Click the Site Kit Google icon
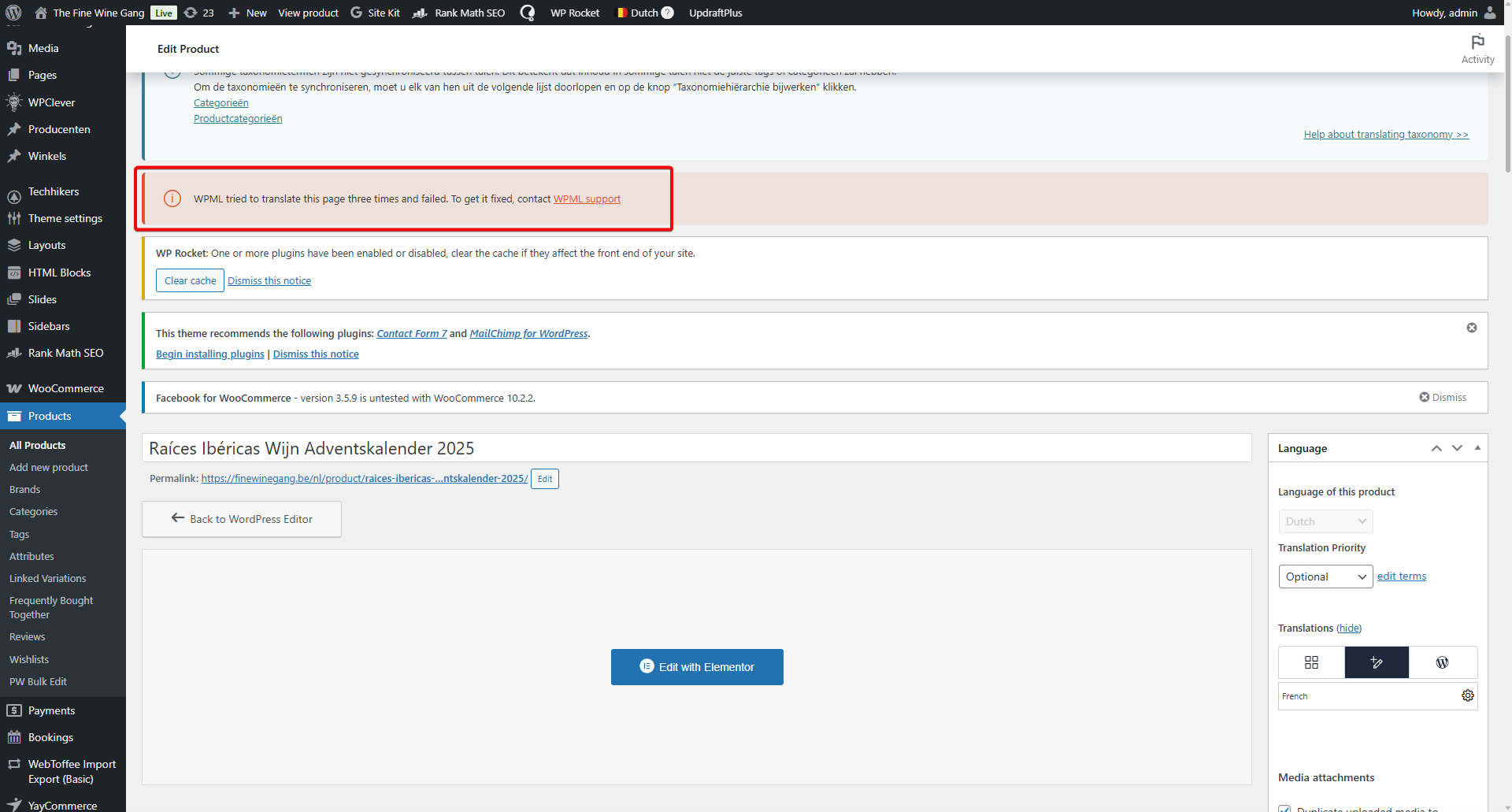 pyautogui.click(x=357, y=13)
